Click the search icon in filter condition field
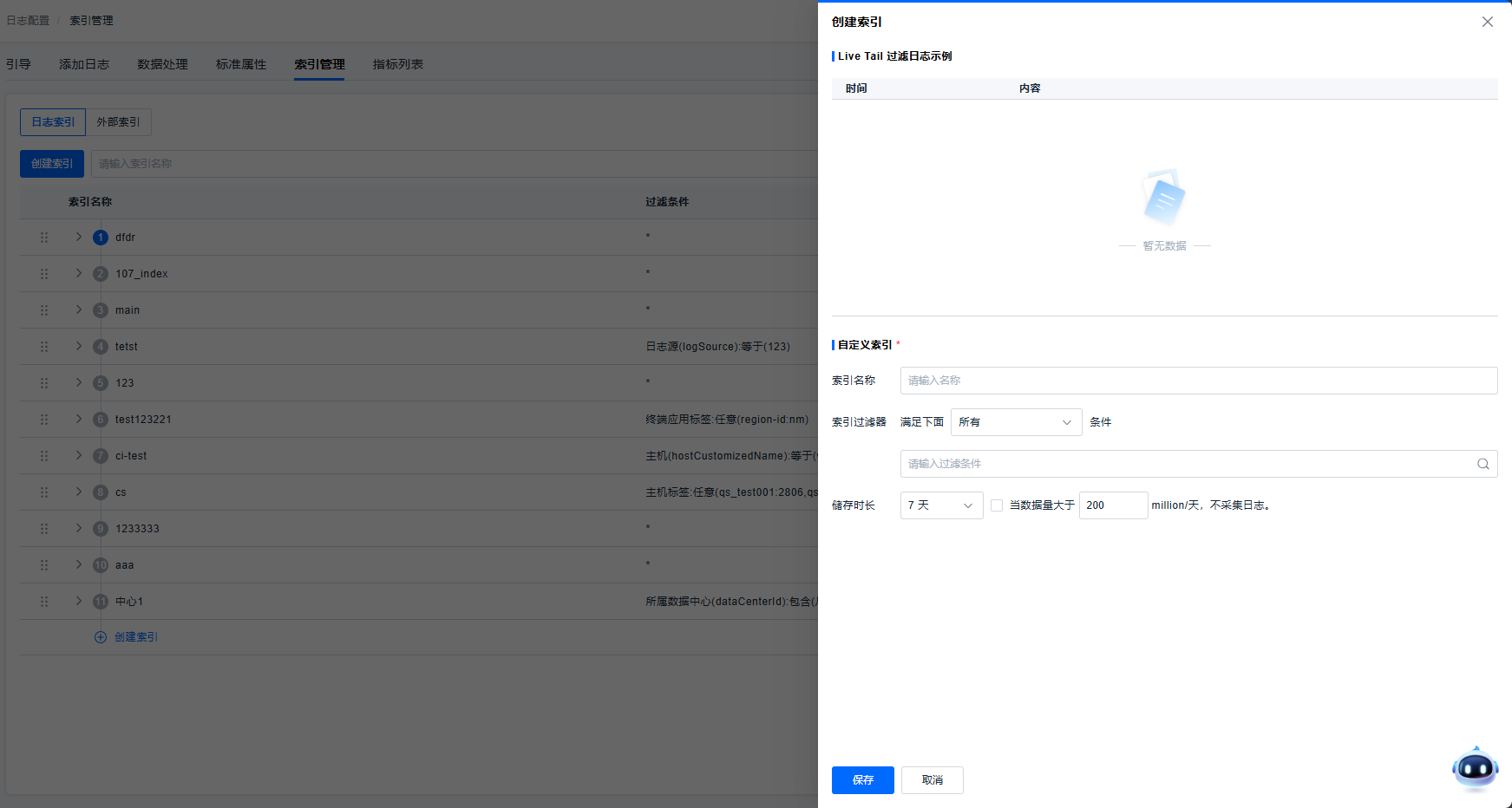 (1483, 464)
